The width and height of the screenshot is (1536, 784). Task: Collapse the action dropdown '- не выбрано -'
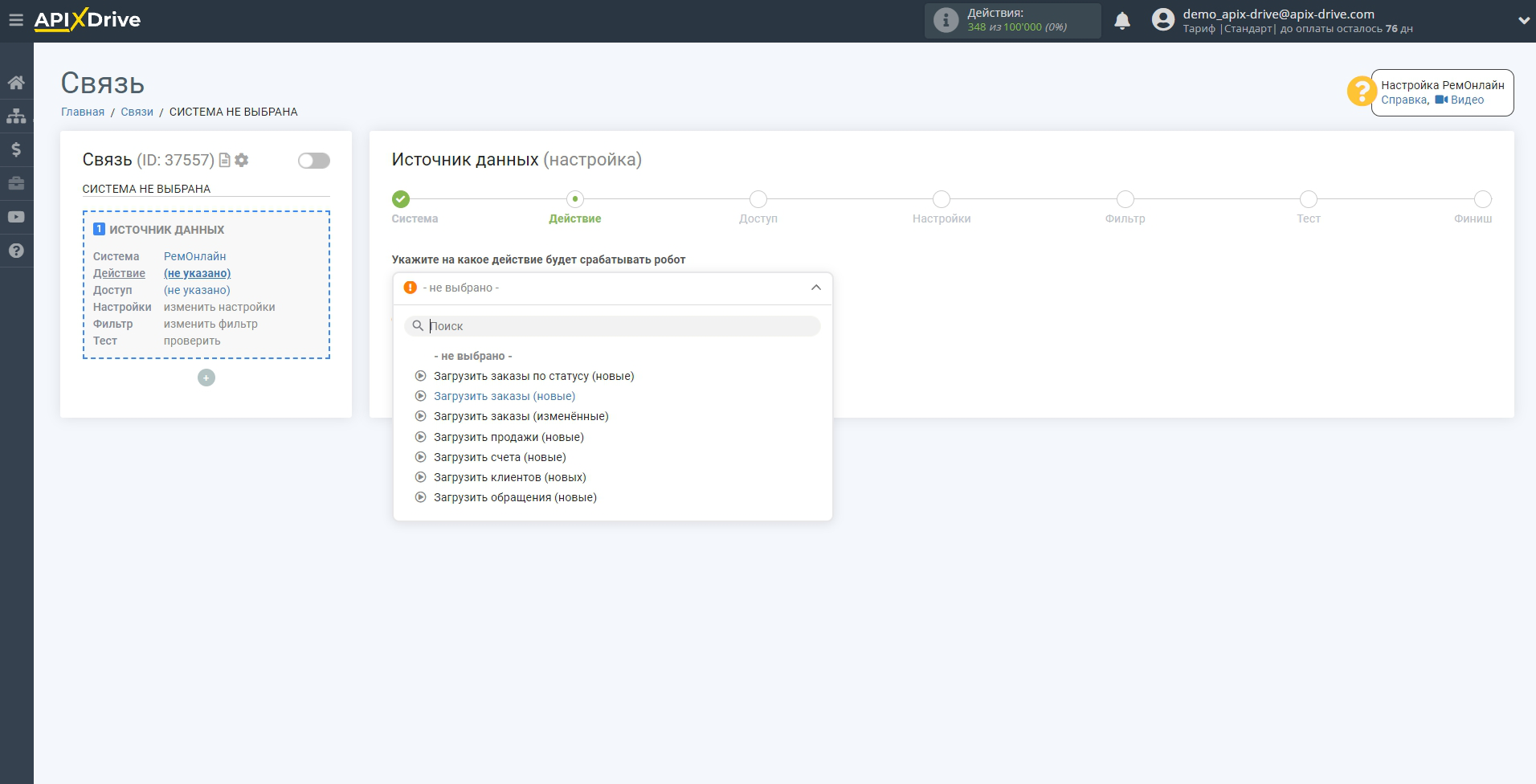(x=613, y=288)
